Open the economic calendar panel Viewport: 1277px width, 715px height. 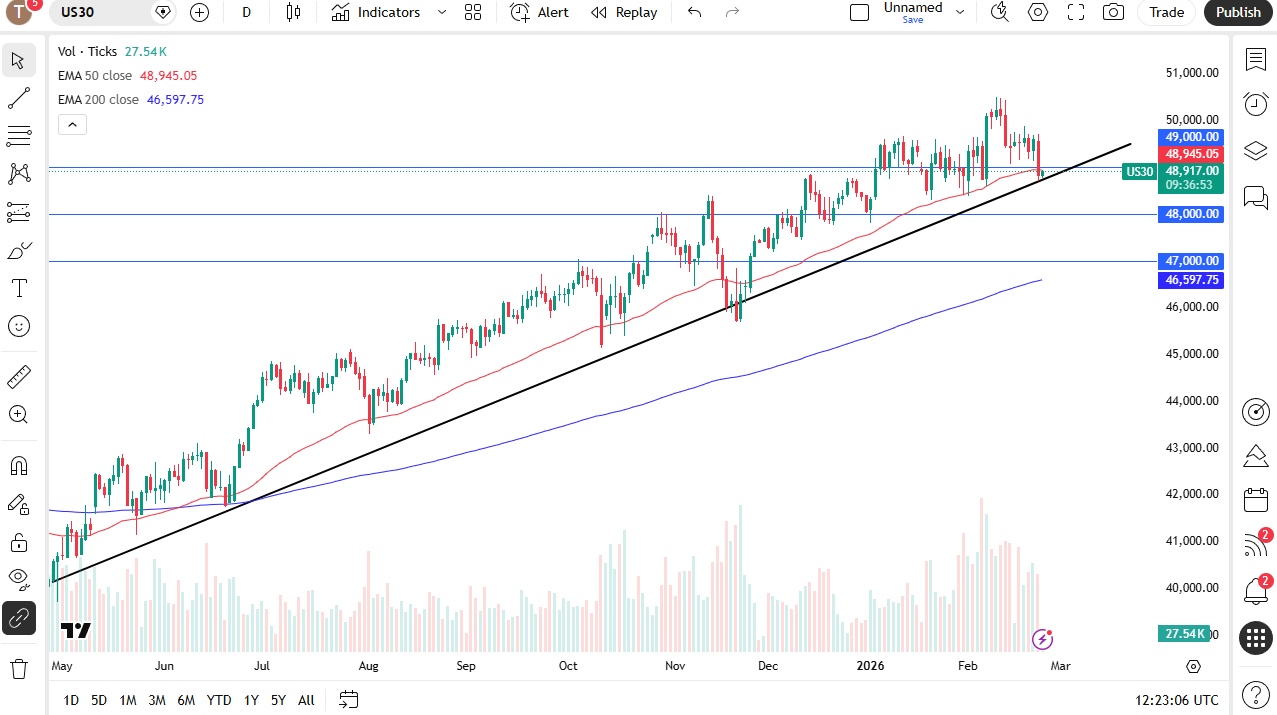(x=1256, y=500)
